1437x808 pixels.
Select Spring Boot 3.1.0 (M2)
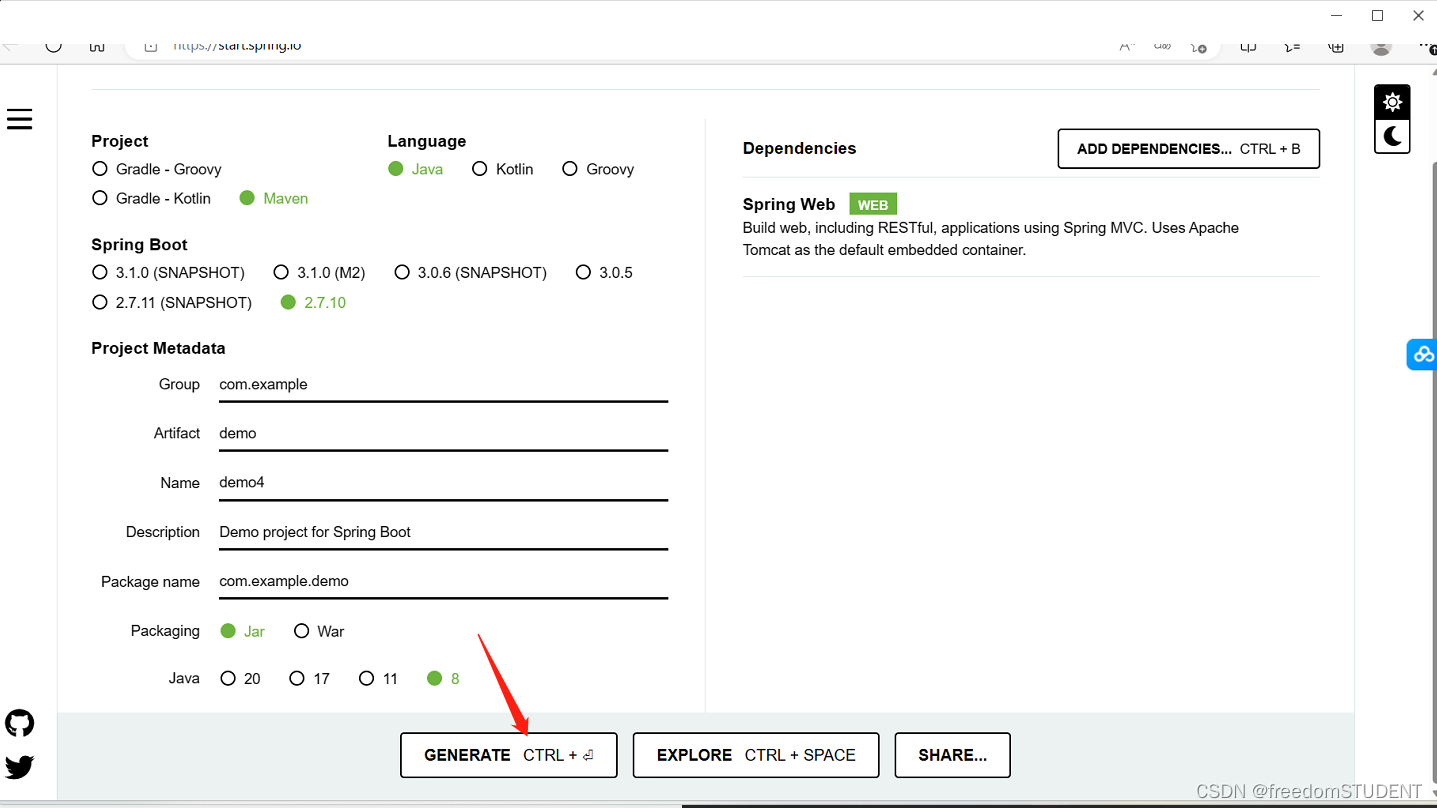pos(319,272)
